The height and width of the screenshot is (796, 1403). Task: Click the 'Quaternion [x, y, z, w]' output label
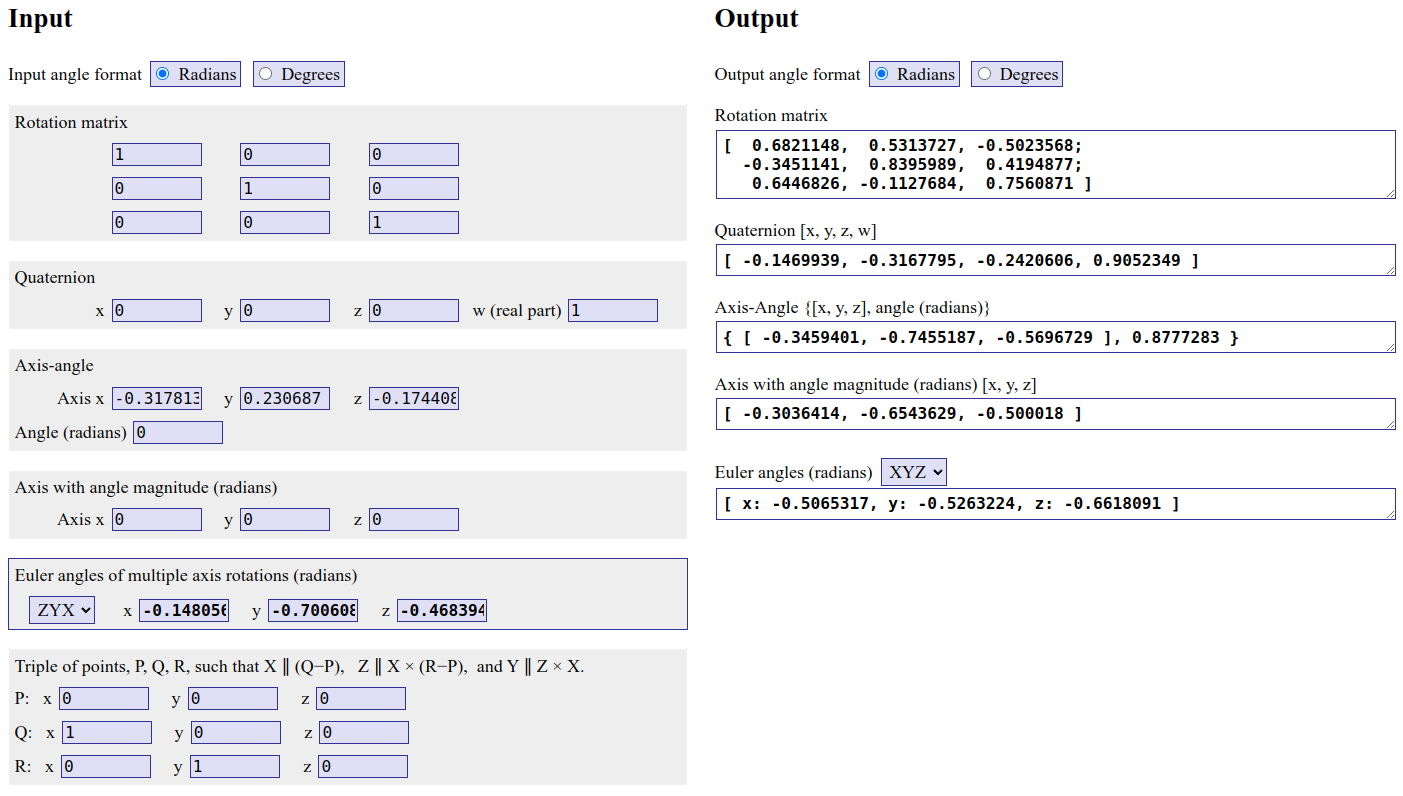click(x=796, y=230)
